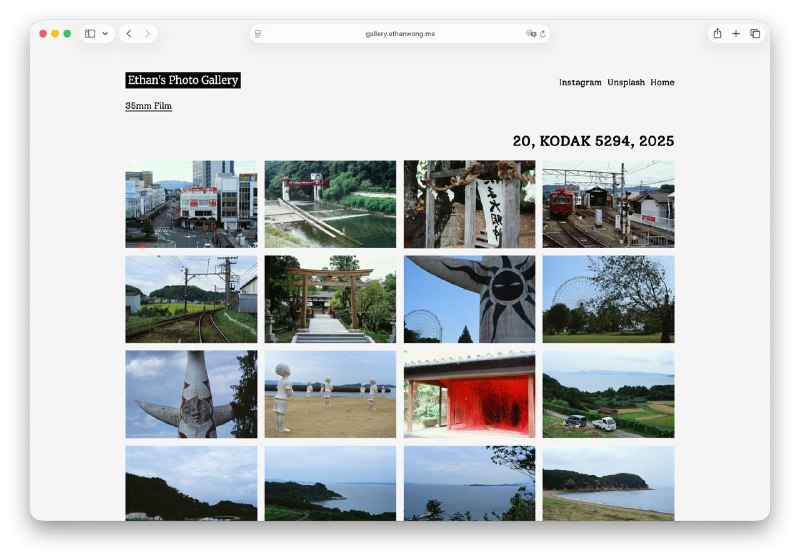Viewport: 800px width, 560px height.
Task: Show the tab overview
Action: [x=755, y=34]
